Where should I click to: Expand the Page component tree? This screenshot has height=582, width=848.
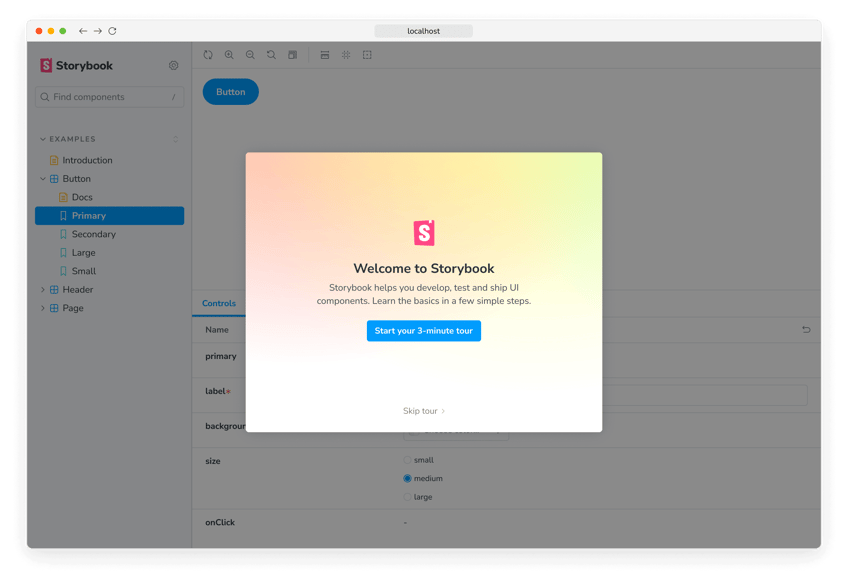[x=43, y=308]
